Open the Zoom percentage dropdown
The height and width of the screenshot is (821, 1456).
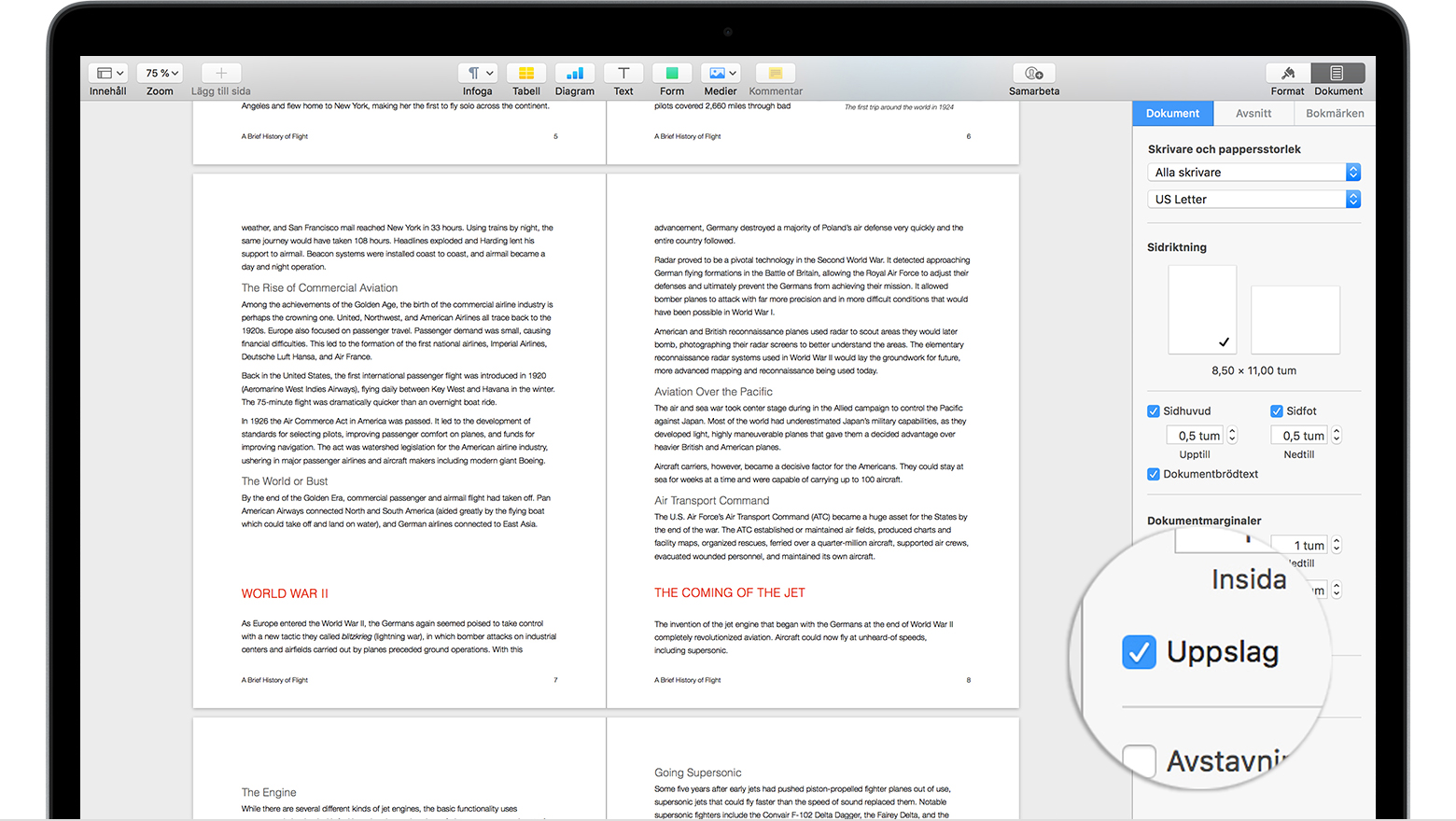159,72
